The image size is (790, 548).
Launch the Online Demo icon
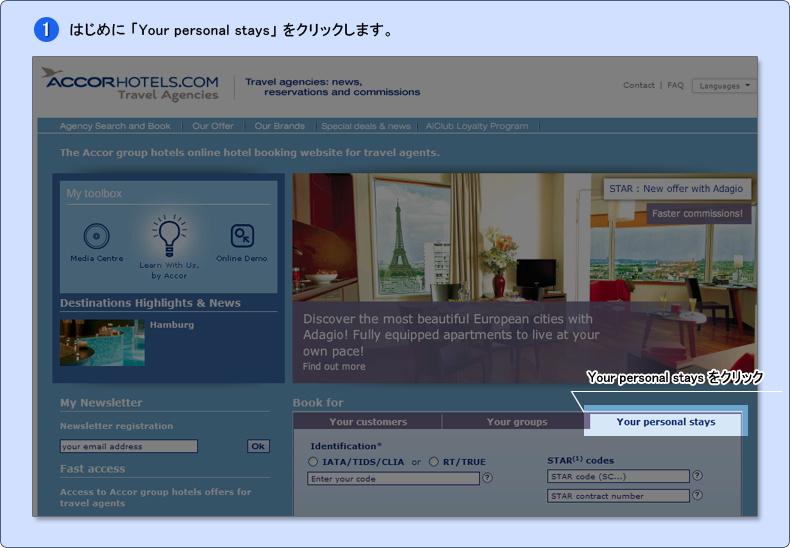(242, 236)
